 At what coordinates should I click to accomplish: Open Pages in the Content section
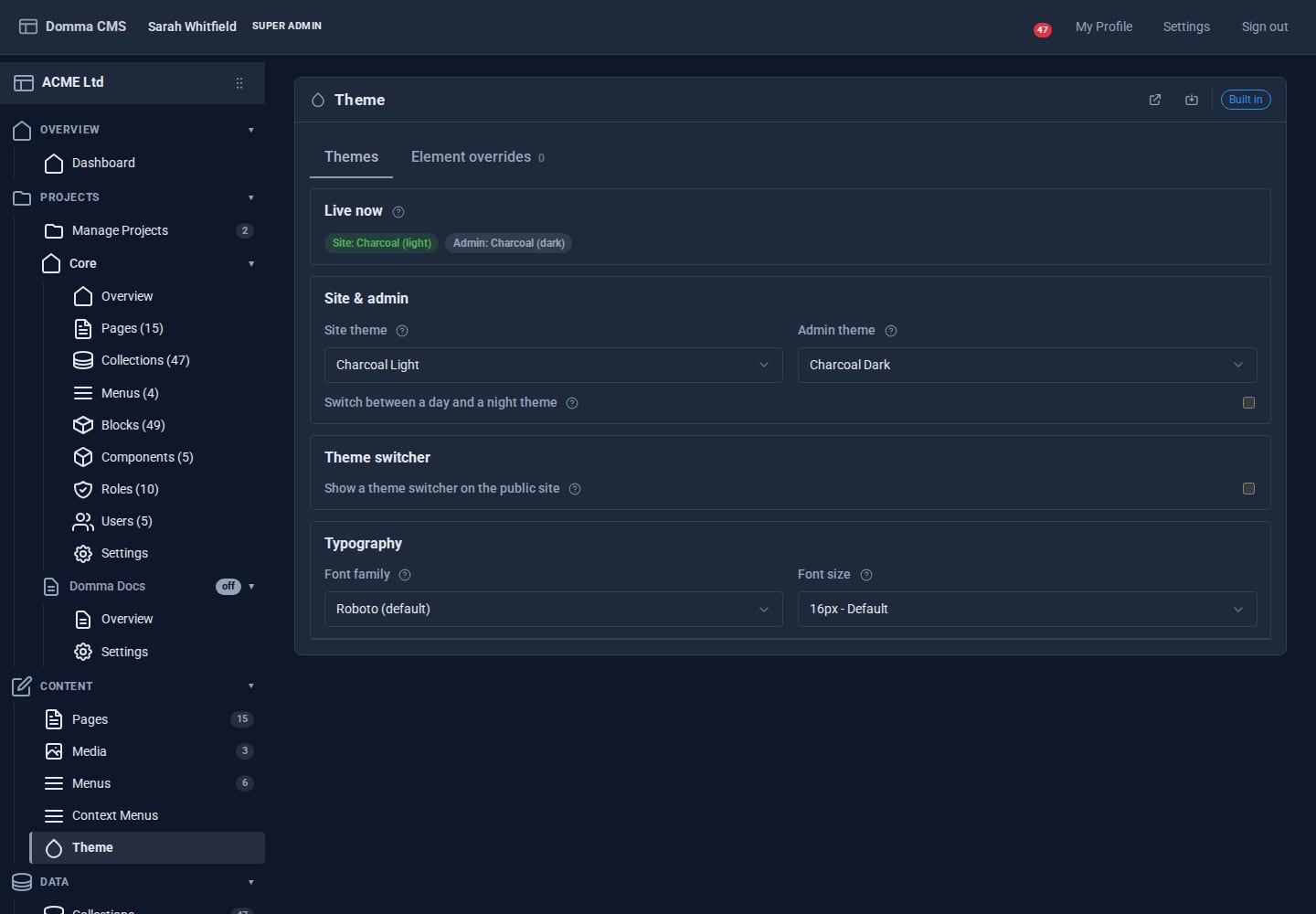(90, 720)
